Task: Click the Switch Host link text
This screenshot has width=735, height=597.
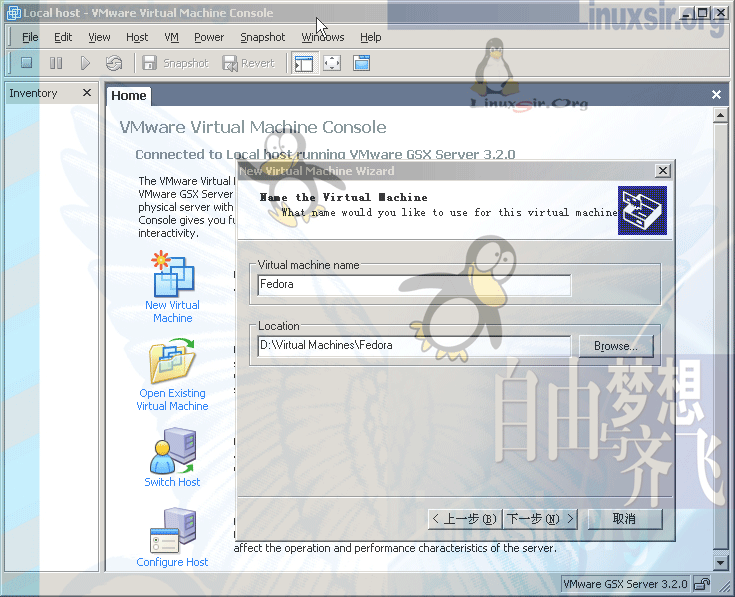Action: coord(172,482)
